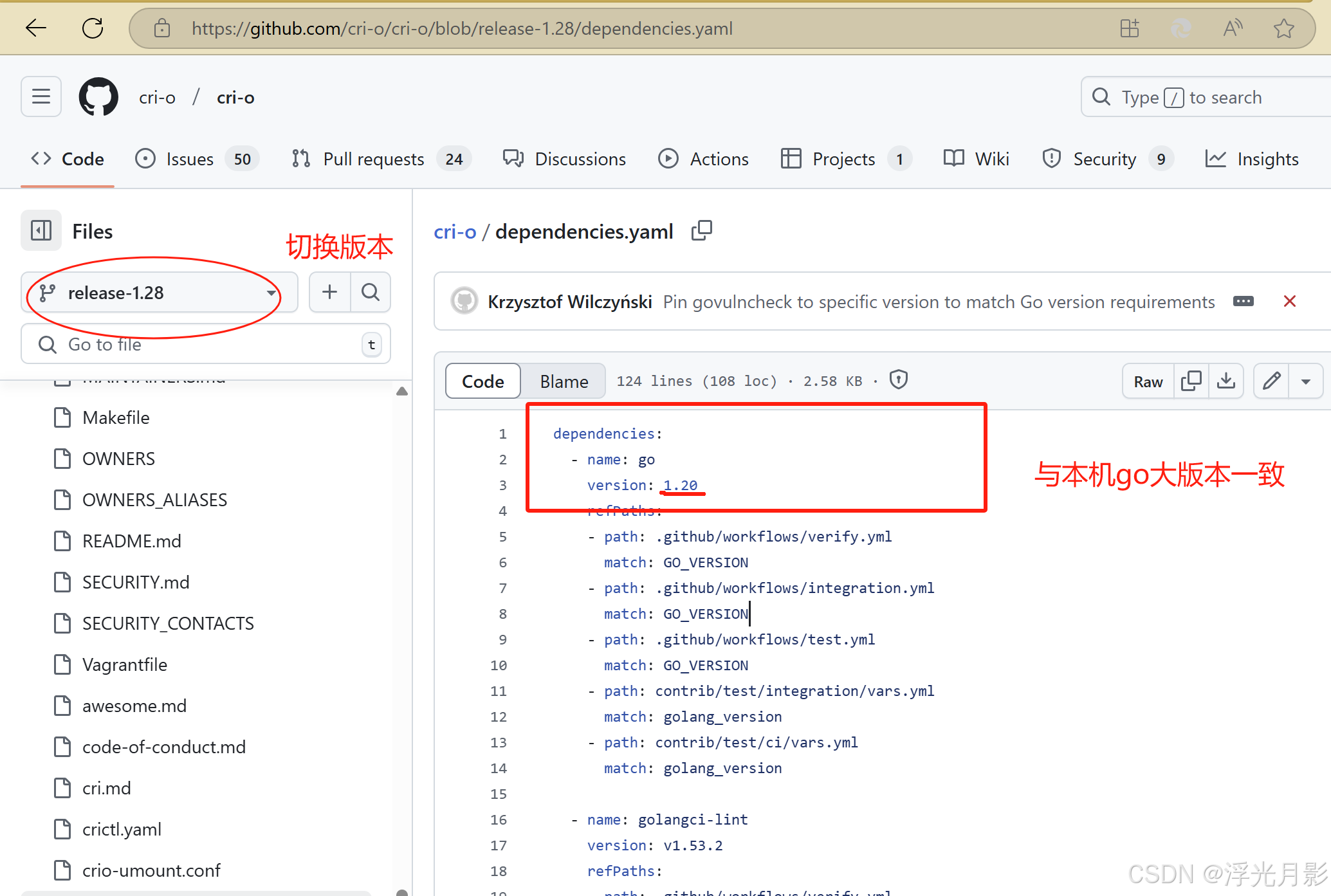Switch to Blame view

564,381
